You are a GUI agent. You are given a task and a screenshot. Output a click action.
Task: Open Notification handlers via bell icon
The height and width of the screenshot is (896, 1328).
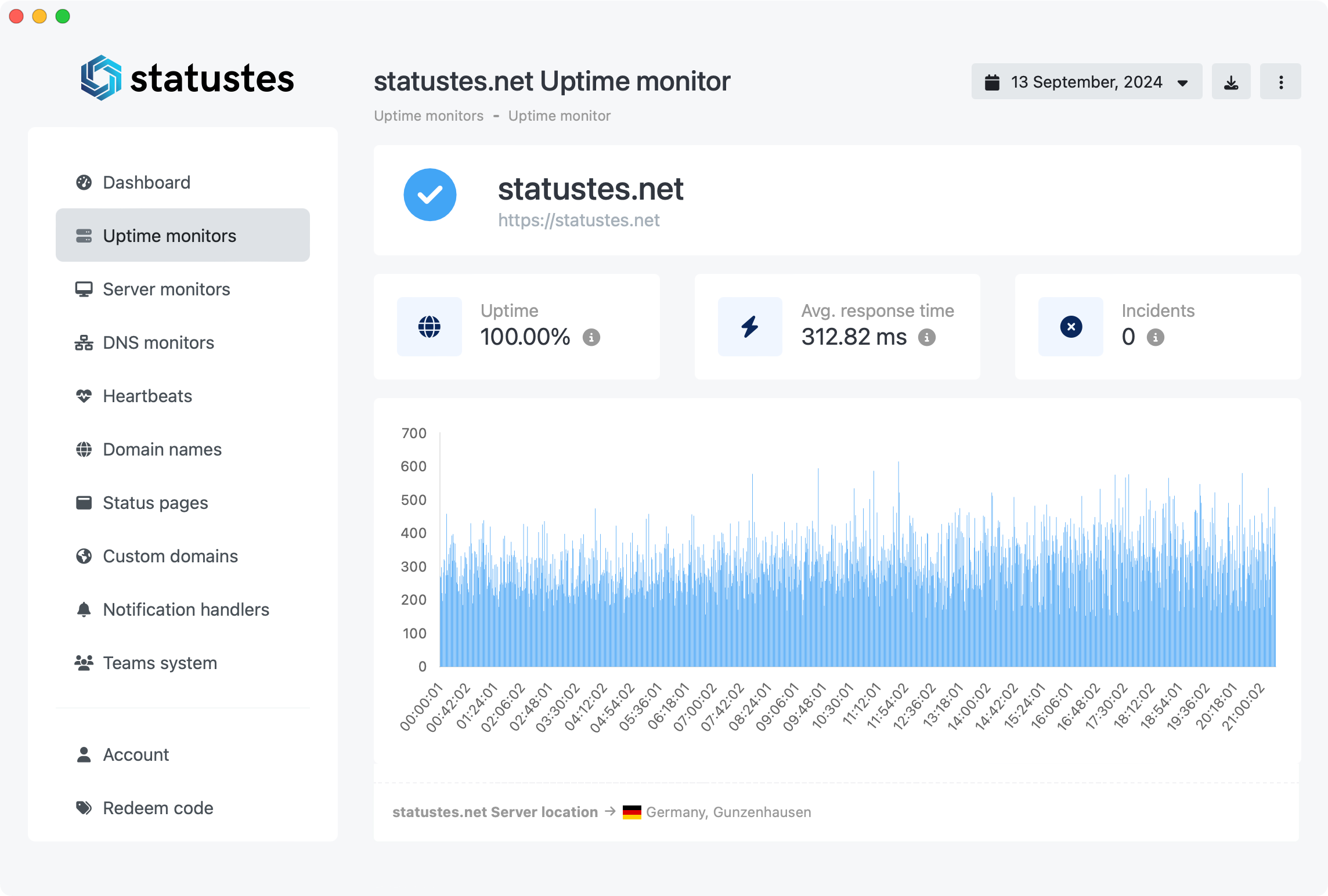(84, 609)
